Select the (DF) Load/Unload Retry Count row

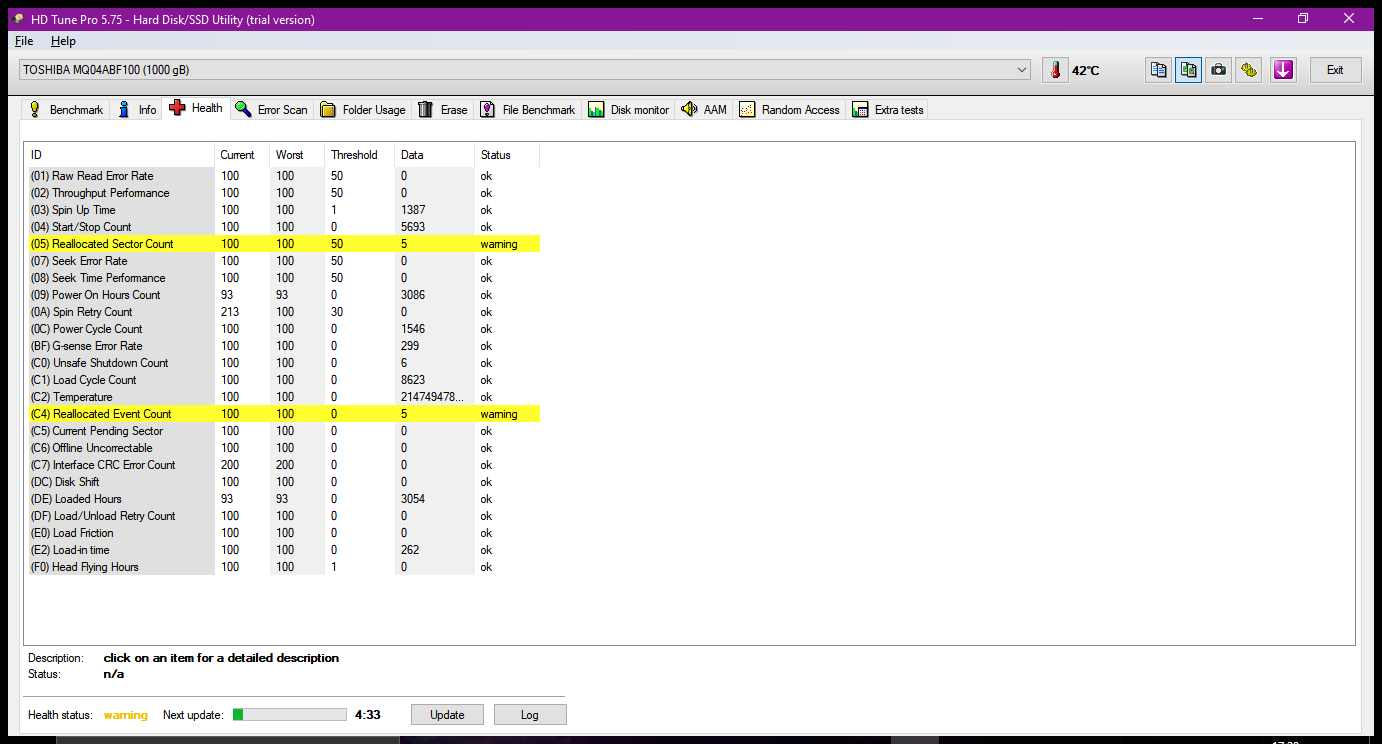282,516
